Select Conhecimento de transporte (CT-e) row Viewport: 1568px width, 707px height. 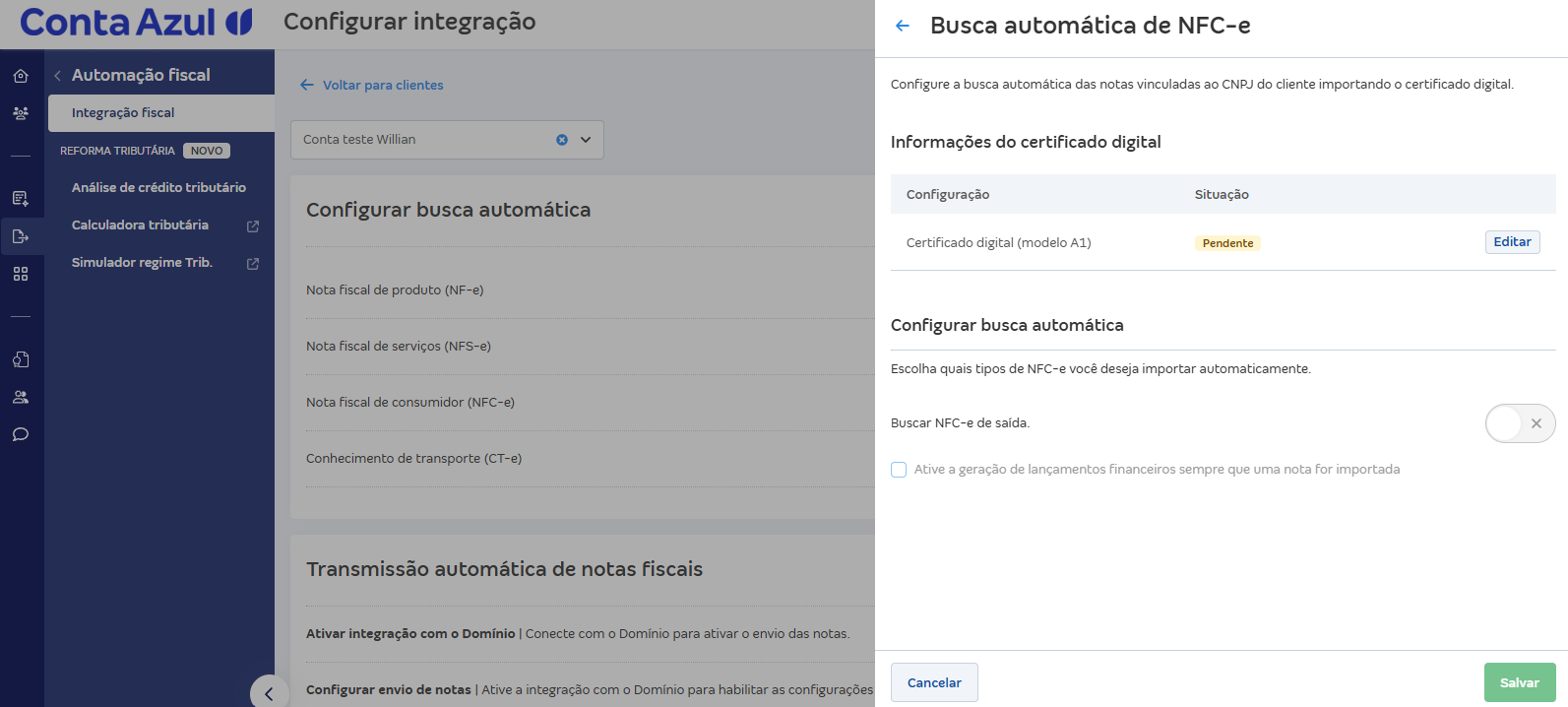click(591, 459)
